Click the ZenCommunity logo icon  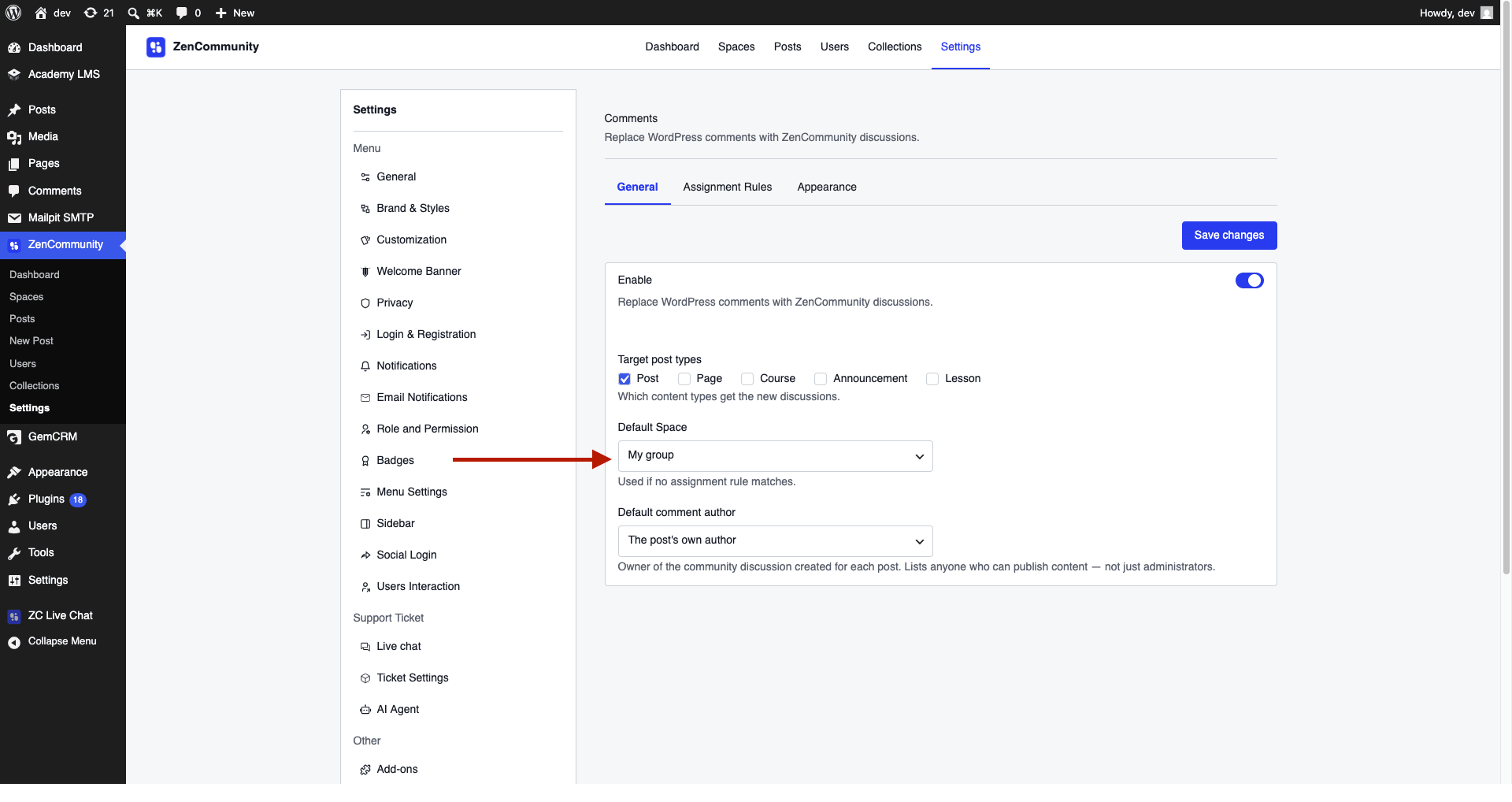[156, 47]
